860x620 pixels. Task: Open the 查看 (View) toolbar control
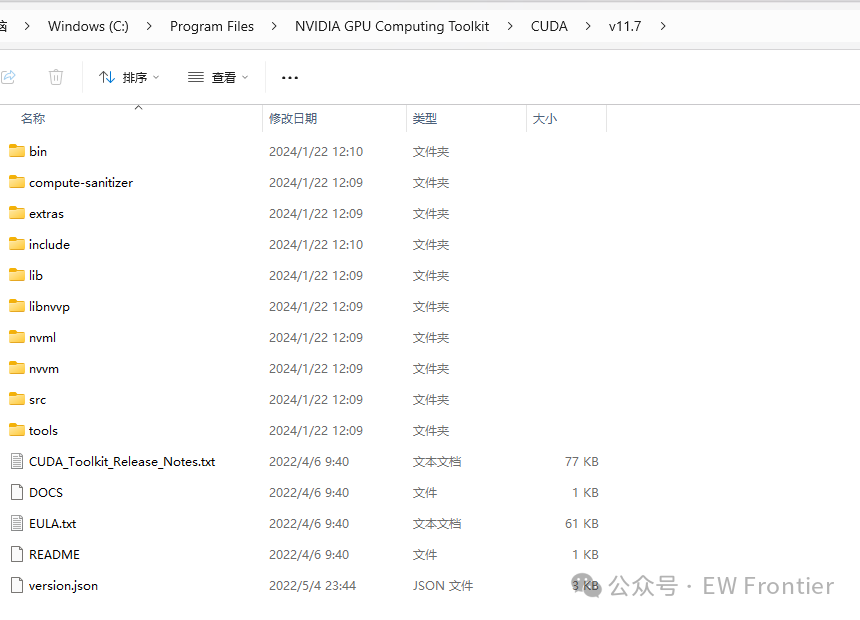tap(215, 77)
